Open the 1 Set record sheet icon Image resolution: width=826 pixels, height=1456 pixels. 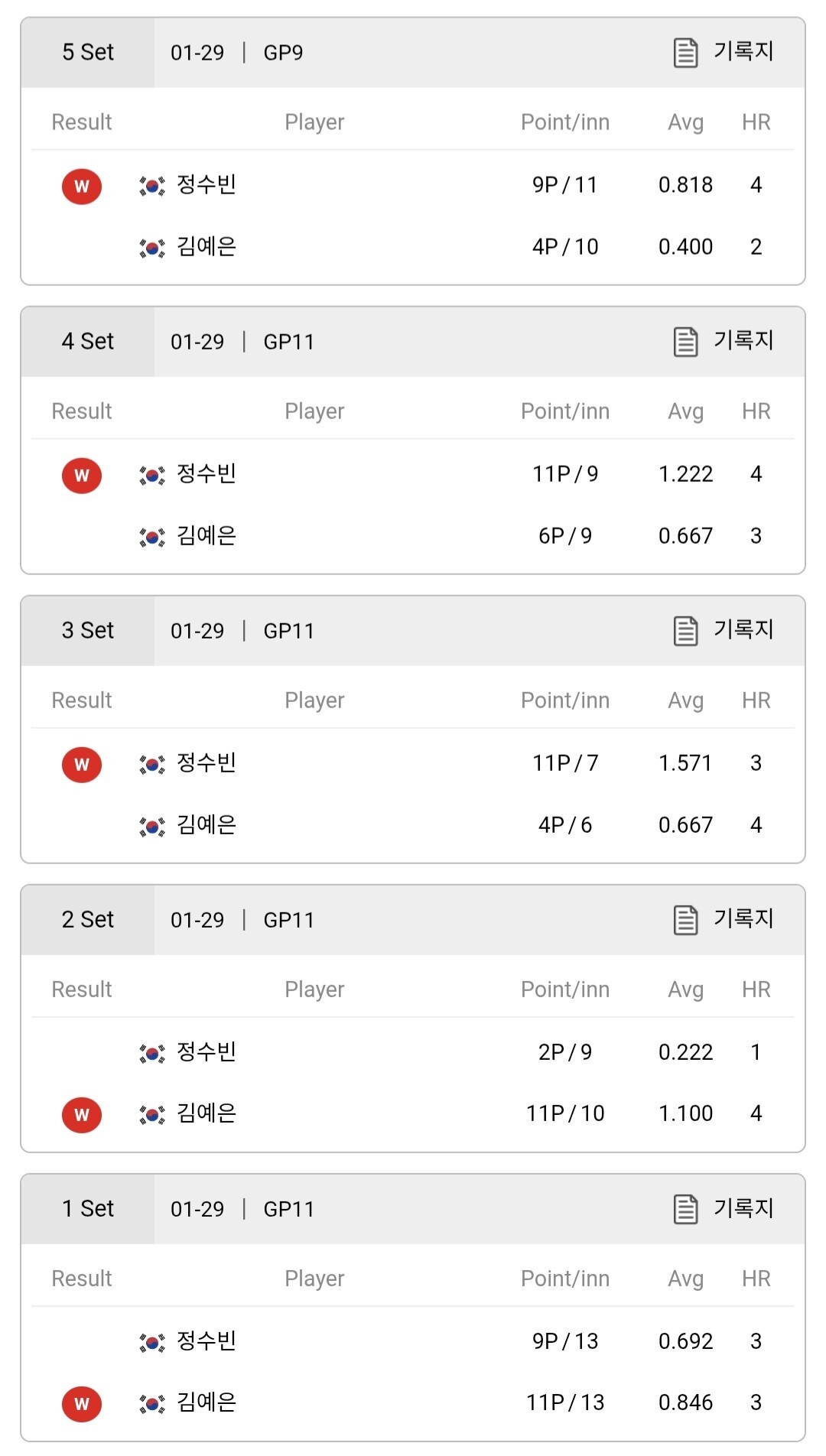click(685, 1209)
